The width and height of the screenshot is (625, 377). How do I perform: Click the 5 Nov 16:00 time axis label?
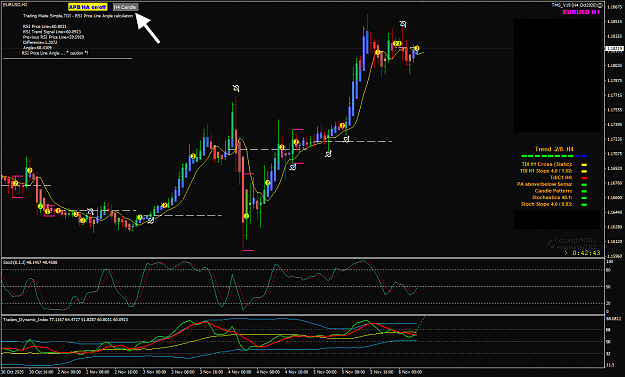(x=382, y=372)
